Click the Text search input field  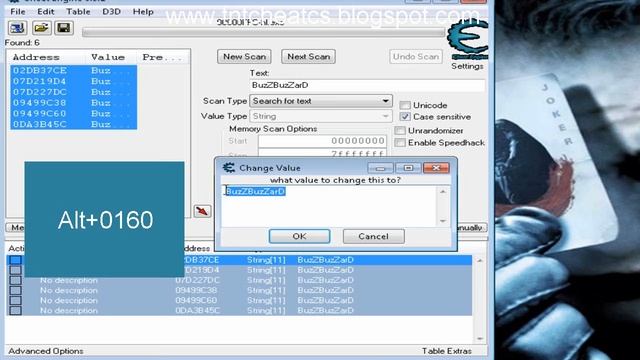click(x=367, y=85)
